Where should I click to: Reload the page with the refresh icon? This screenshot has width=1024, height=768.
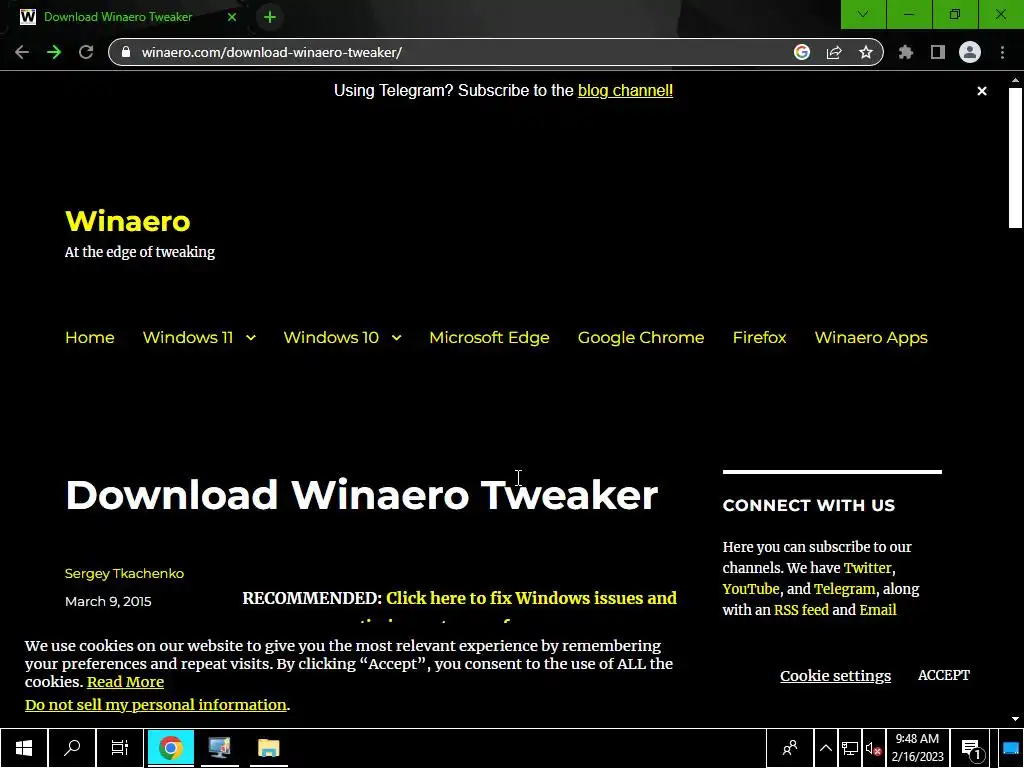pos(86,52)
